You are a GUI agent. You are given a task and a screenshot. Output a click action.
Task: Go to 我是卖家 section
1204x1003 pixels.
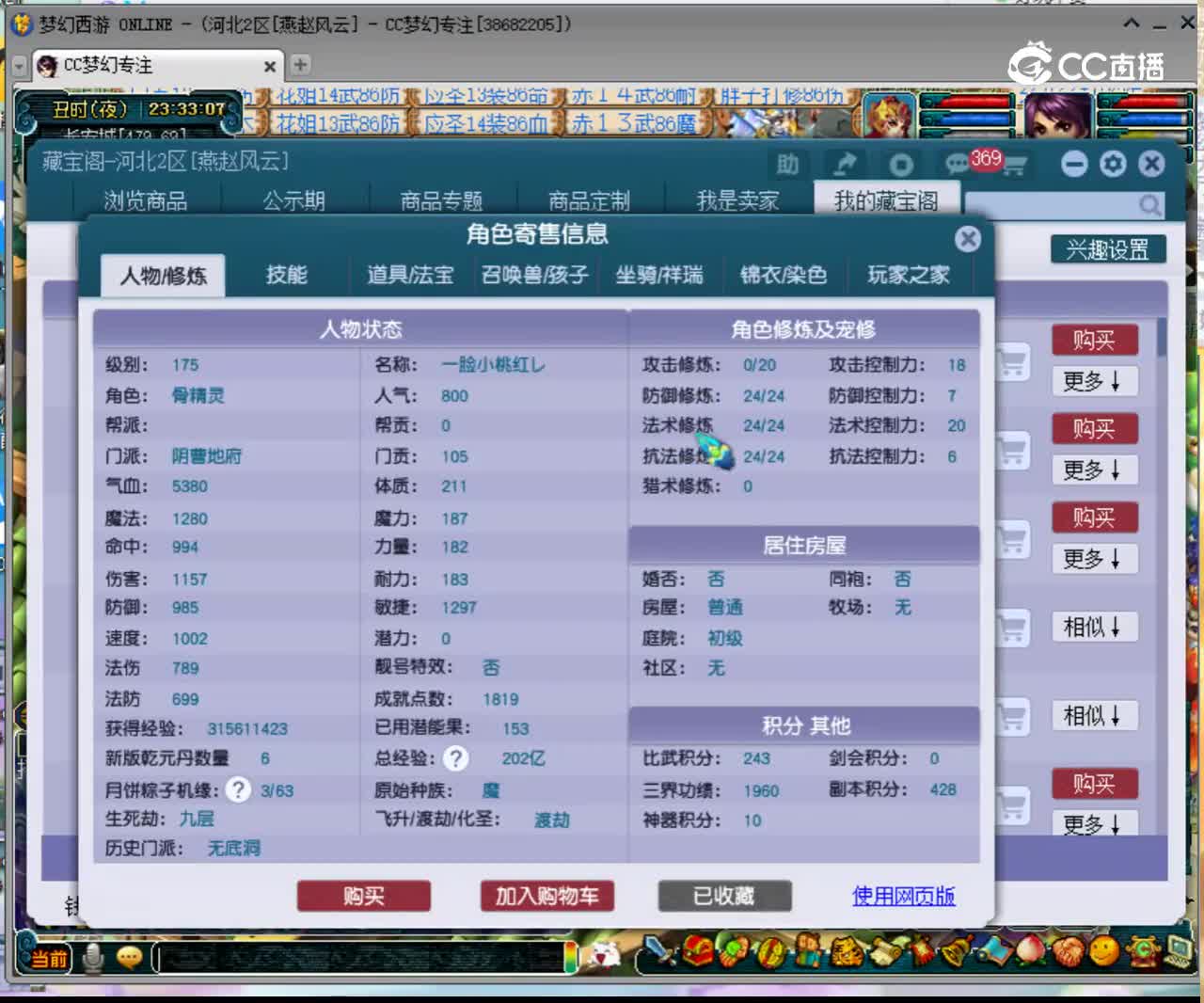click(738, 200)
